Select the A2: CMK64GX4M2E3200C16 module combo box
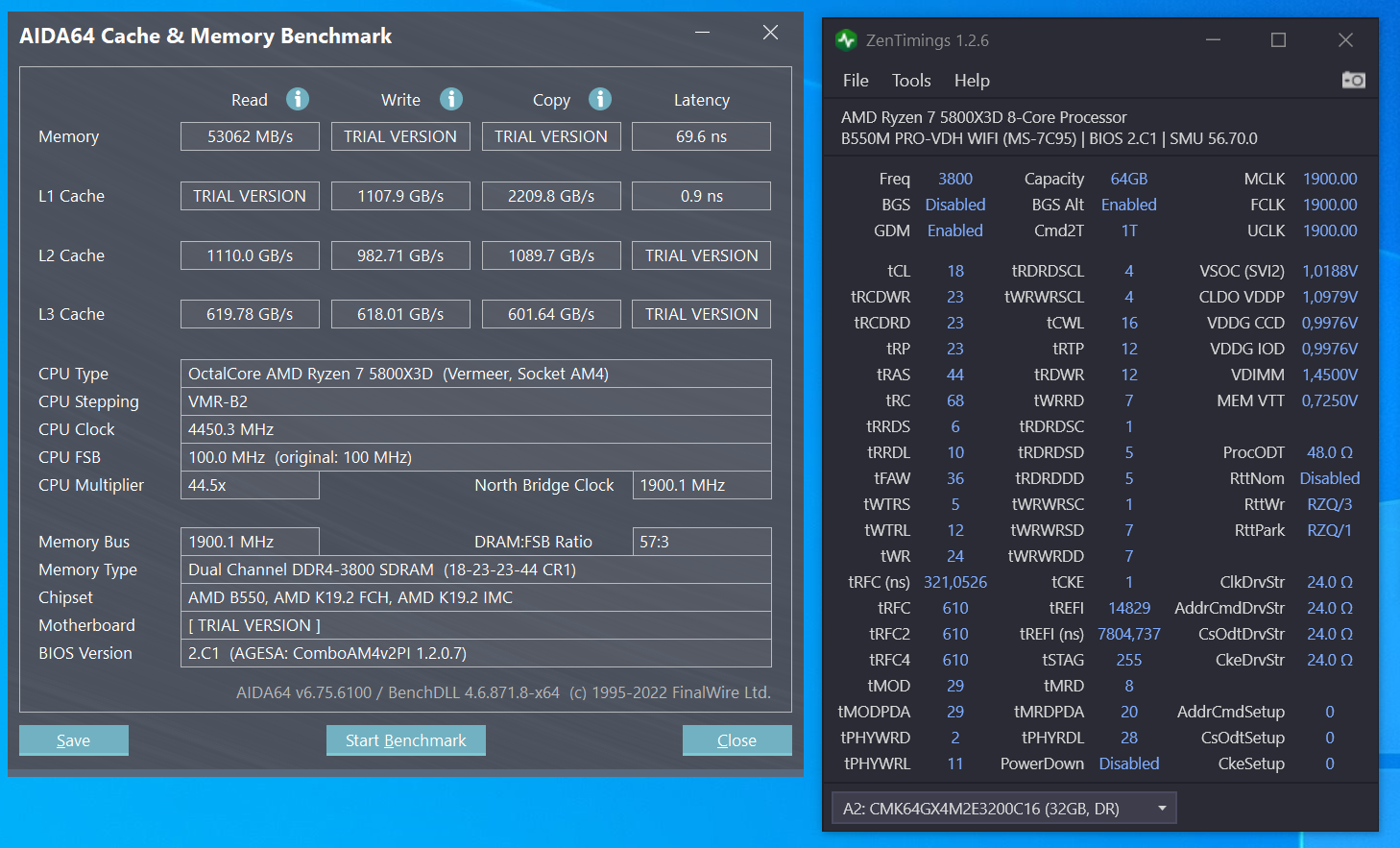Image resolution: width=1400 pixels, height=848 pixels. click(x=1003, y=809)
